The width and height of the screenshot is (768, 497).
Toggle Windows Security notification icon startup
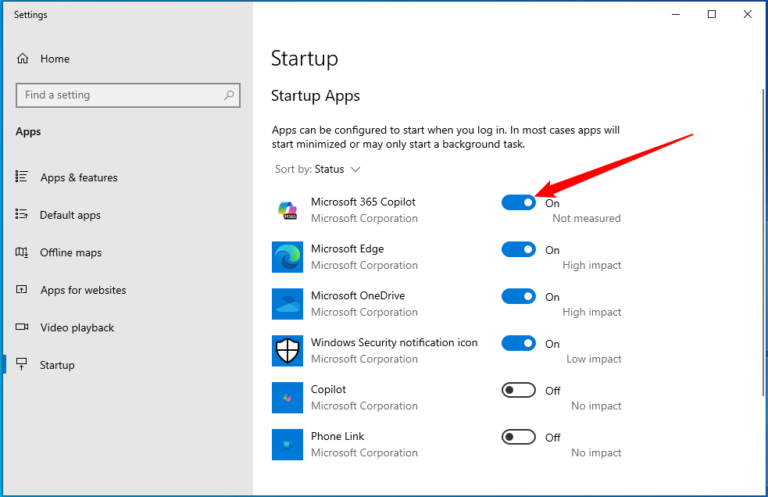tap(518, 343)
